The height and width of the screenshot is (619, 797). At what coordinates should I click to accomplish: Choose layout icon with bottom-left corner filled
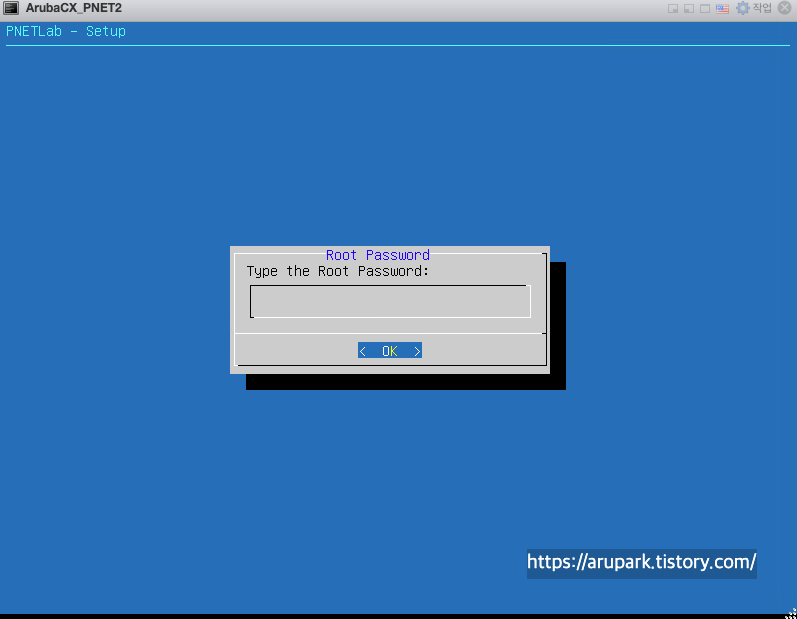coord(689,9)
